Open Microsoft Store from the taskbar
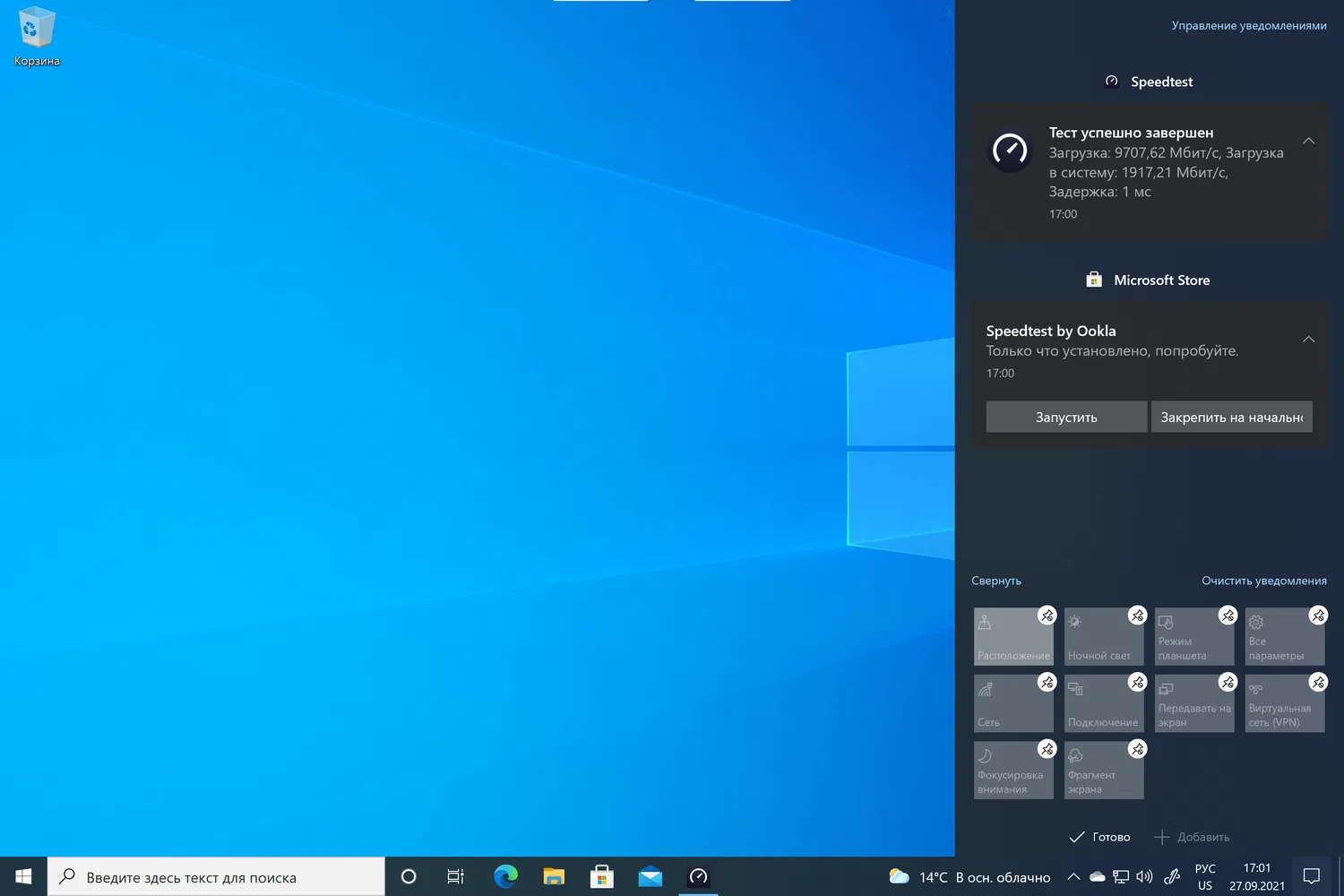This screenshot has width=1344, height=896. tap(602, 876)
